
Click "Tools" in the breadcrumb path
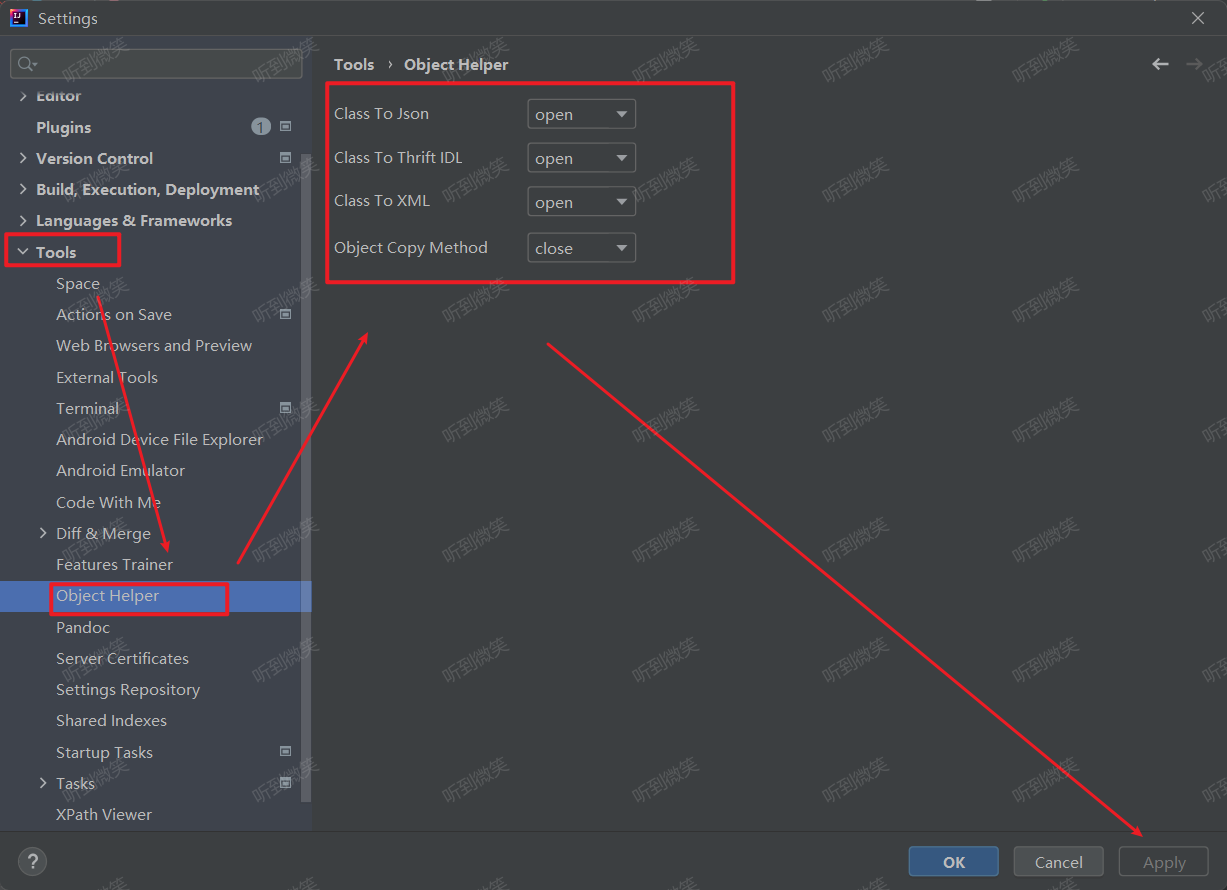(354, 63)
